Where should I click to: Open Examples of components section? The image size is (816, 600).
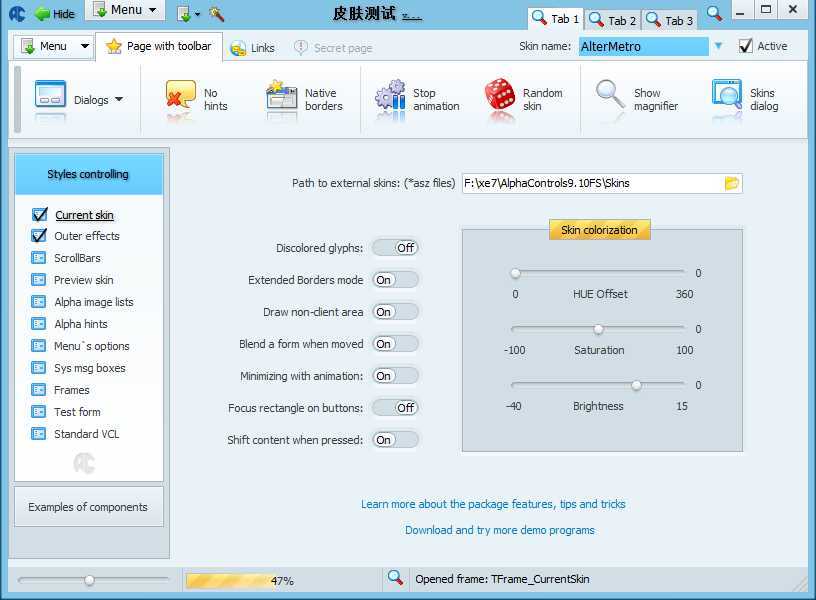pyautogui.click(x=88, y=507)
